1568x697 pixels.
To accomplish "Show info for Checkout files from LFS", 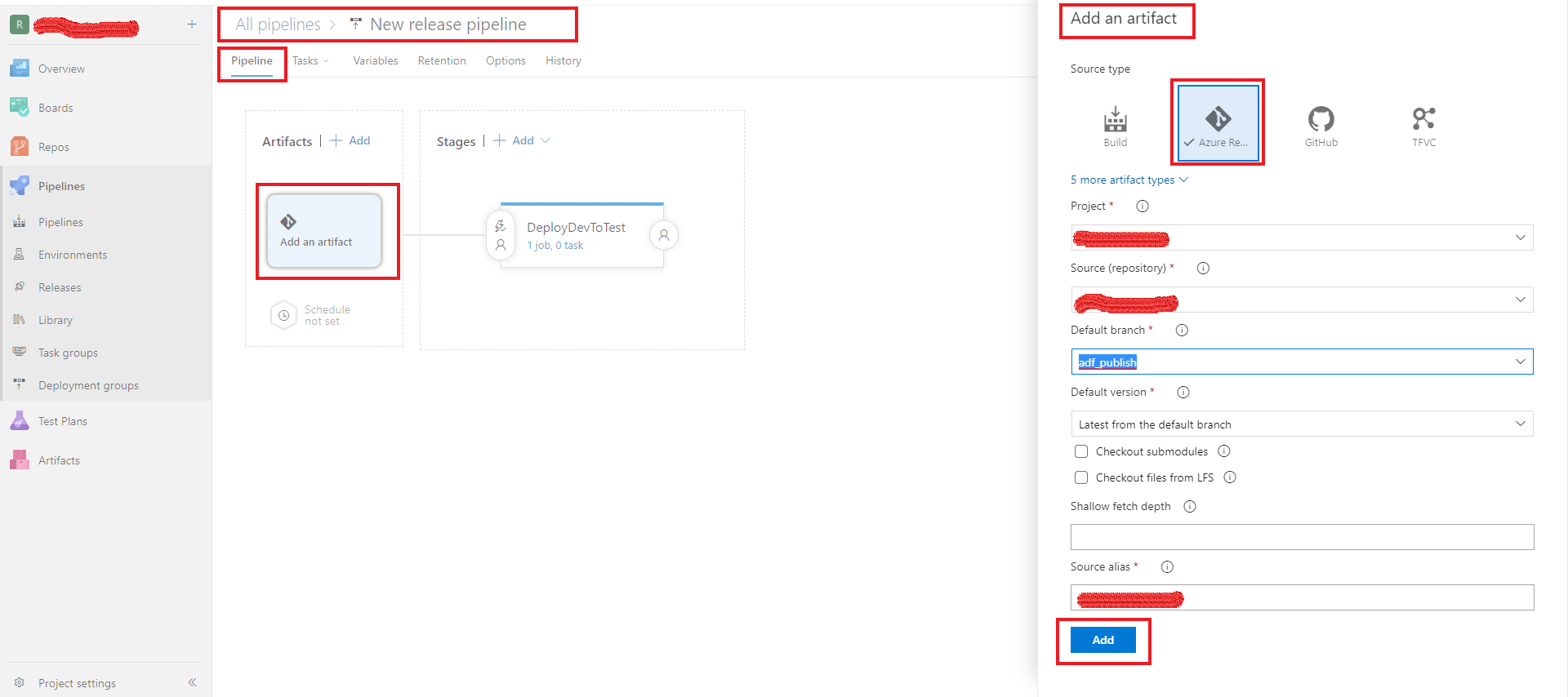I will pos(1230,477).
